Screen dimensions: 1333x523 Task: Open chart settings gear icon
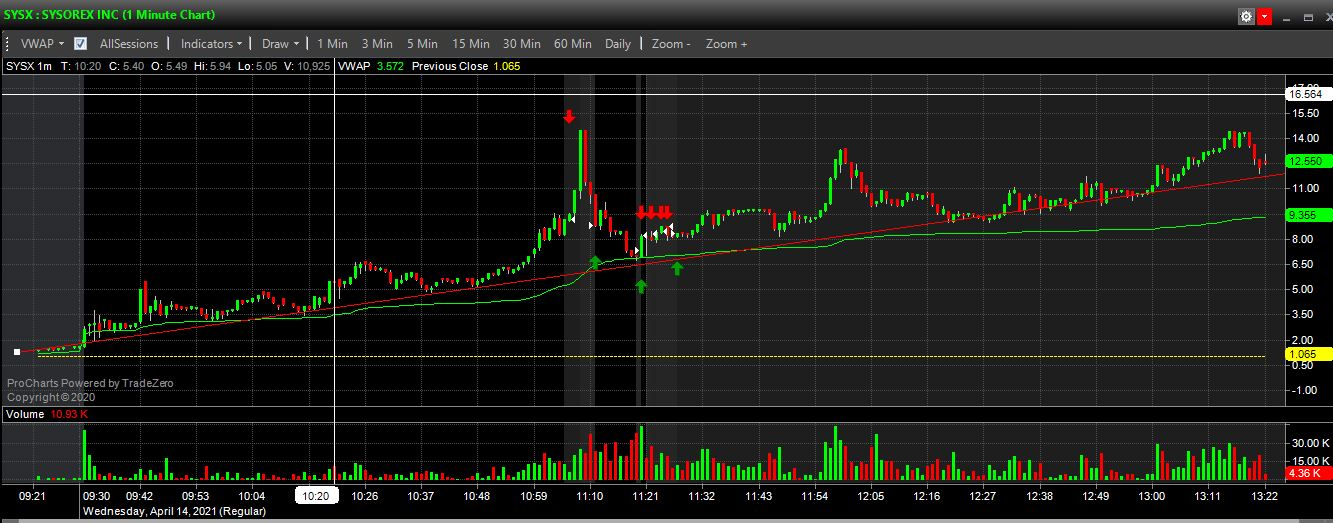(x=1246, y=17)
